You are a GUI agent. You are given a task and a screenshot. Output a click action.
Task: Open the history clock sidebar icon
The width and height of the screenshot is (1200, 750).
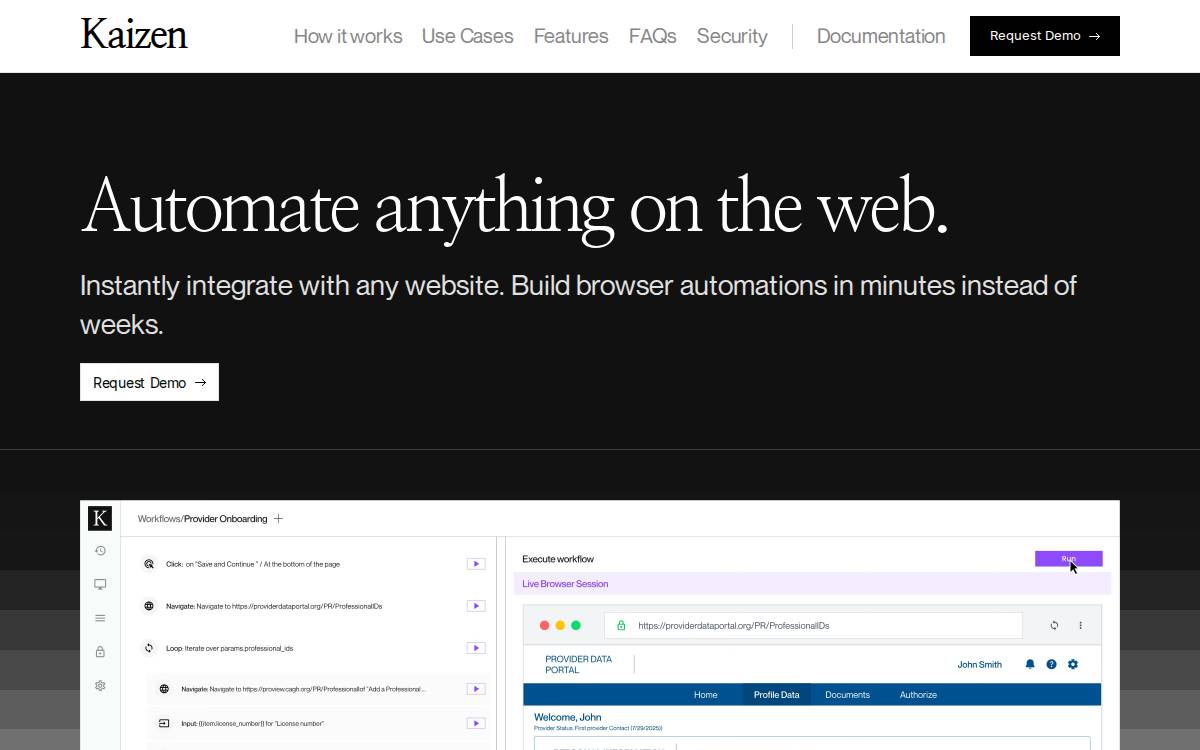pyautogui.click(x=100, y=550)
